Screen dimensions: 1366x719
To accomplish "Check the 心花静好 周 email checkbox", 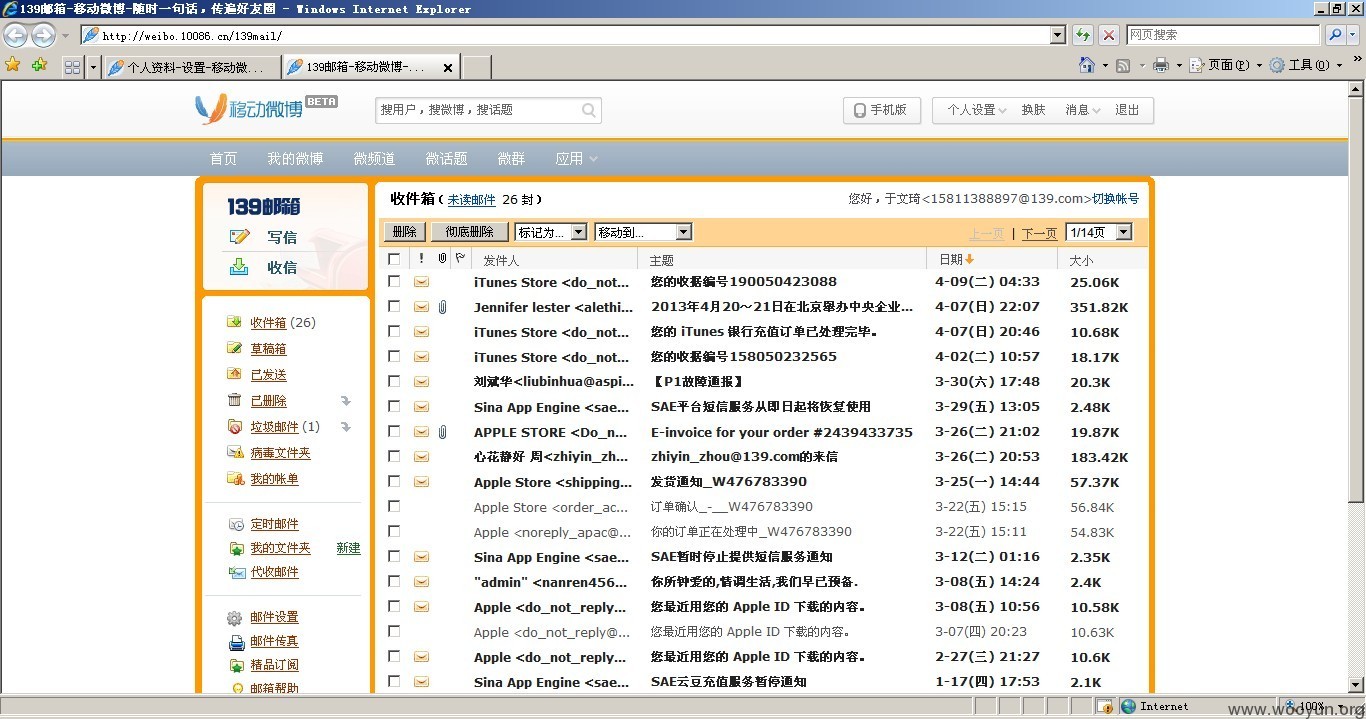I will tap(394, 456).
